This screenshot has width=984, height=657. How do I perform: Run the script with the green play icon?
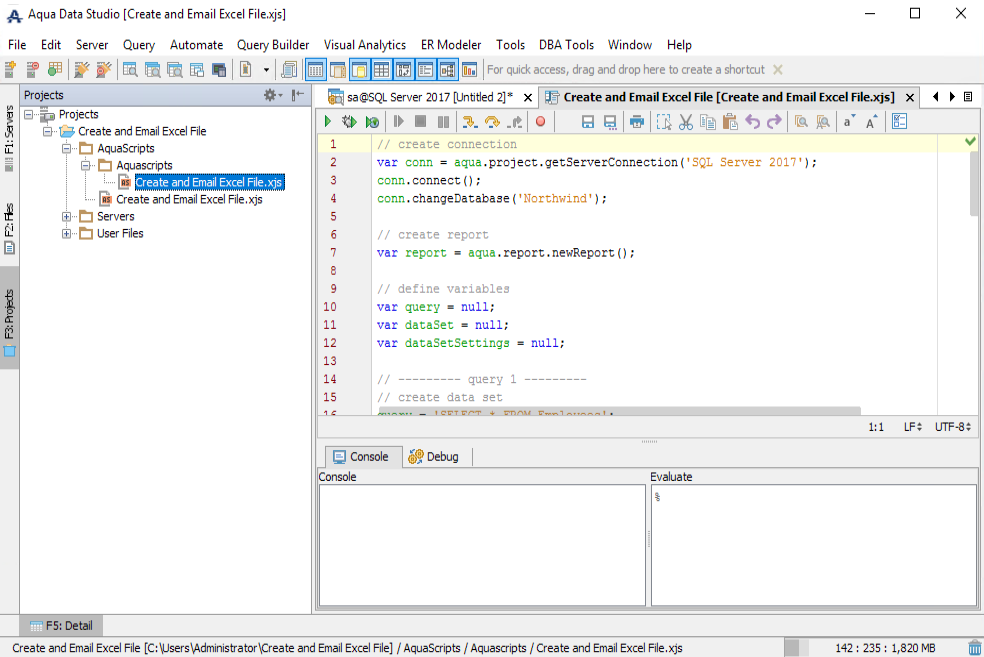point(327,122)
